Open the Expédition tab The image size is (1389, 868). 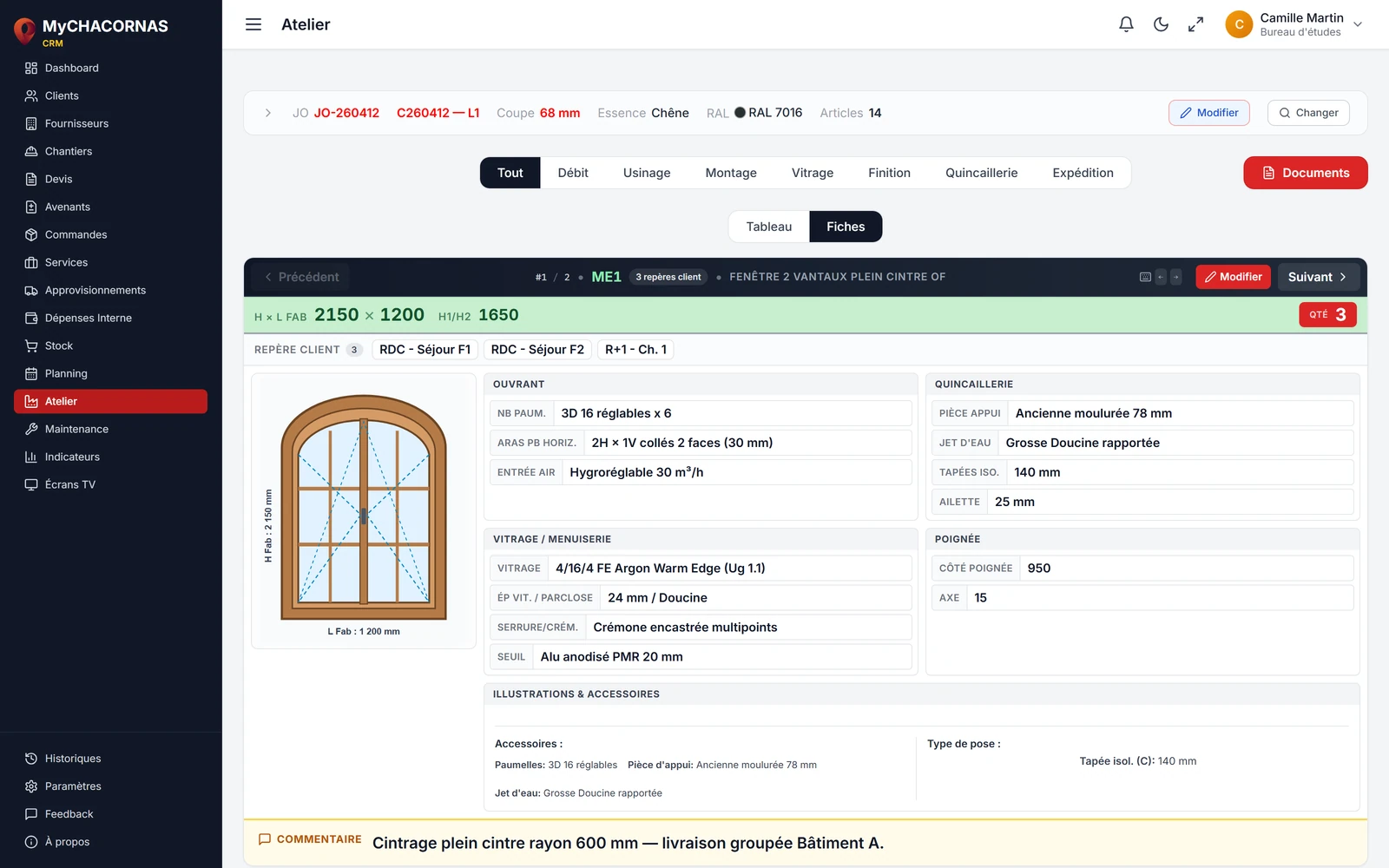[x=1083, y=173]
